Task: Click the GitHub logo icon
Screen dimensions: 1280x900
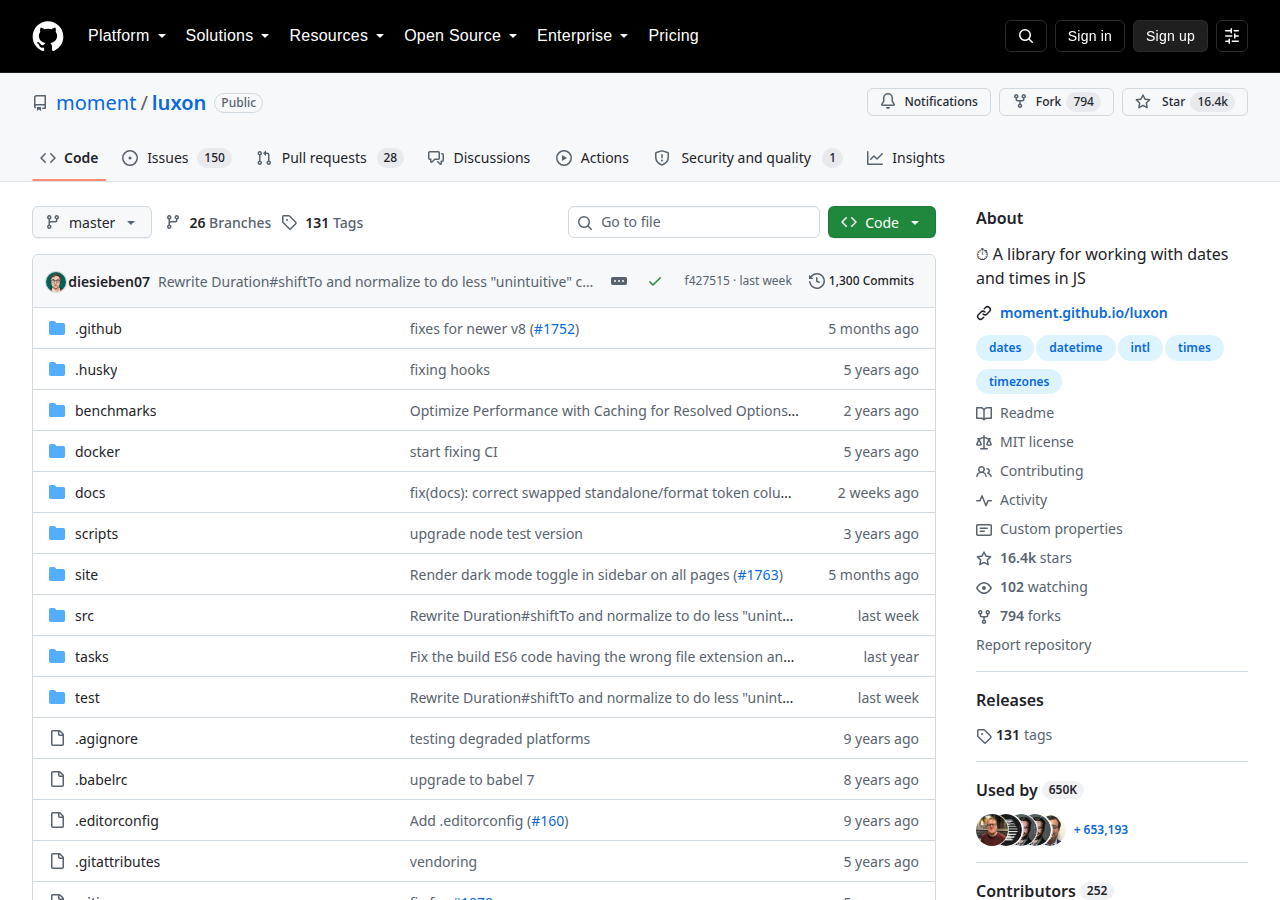Action: (48, 36)
